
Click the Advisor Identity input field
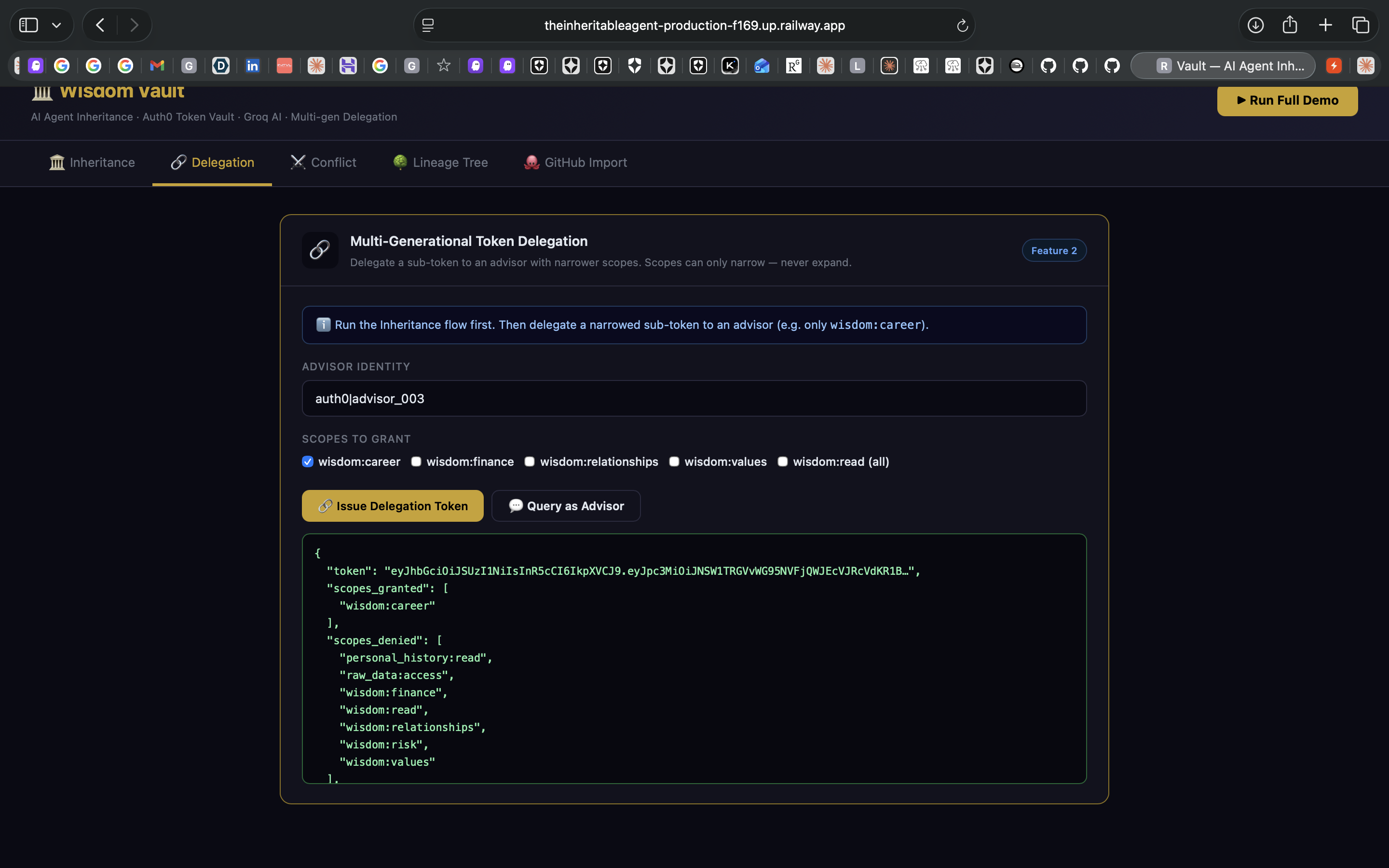[x=694, y=398]
